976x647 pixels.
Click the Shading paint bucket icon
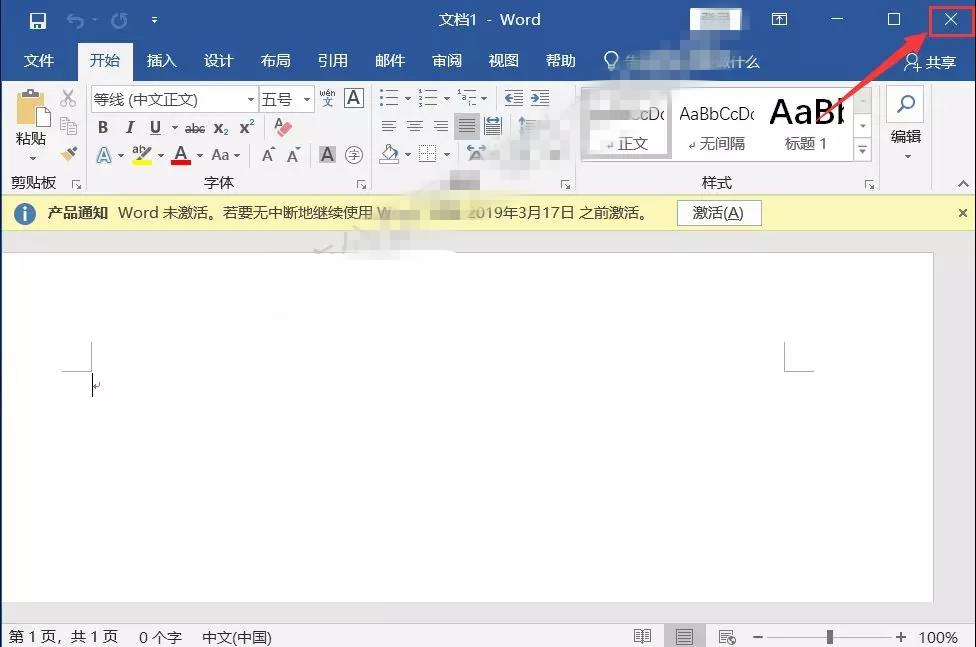tap(389, 154)
